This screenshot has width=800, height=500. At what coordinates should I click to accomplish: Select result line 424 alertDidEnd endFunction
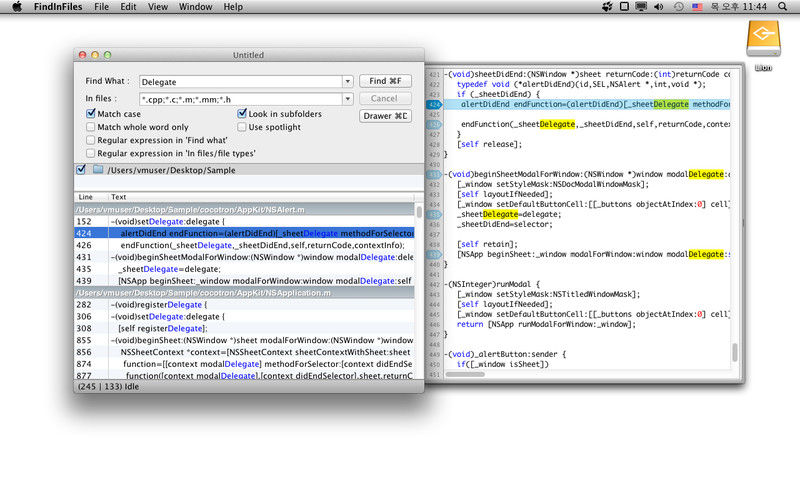[x=244, y=233]
